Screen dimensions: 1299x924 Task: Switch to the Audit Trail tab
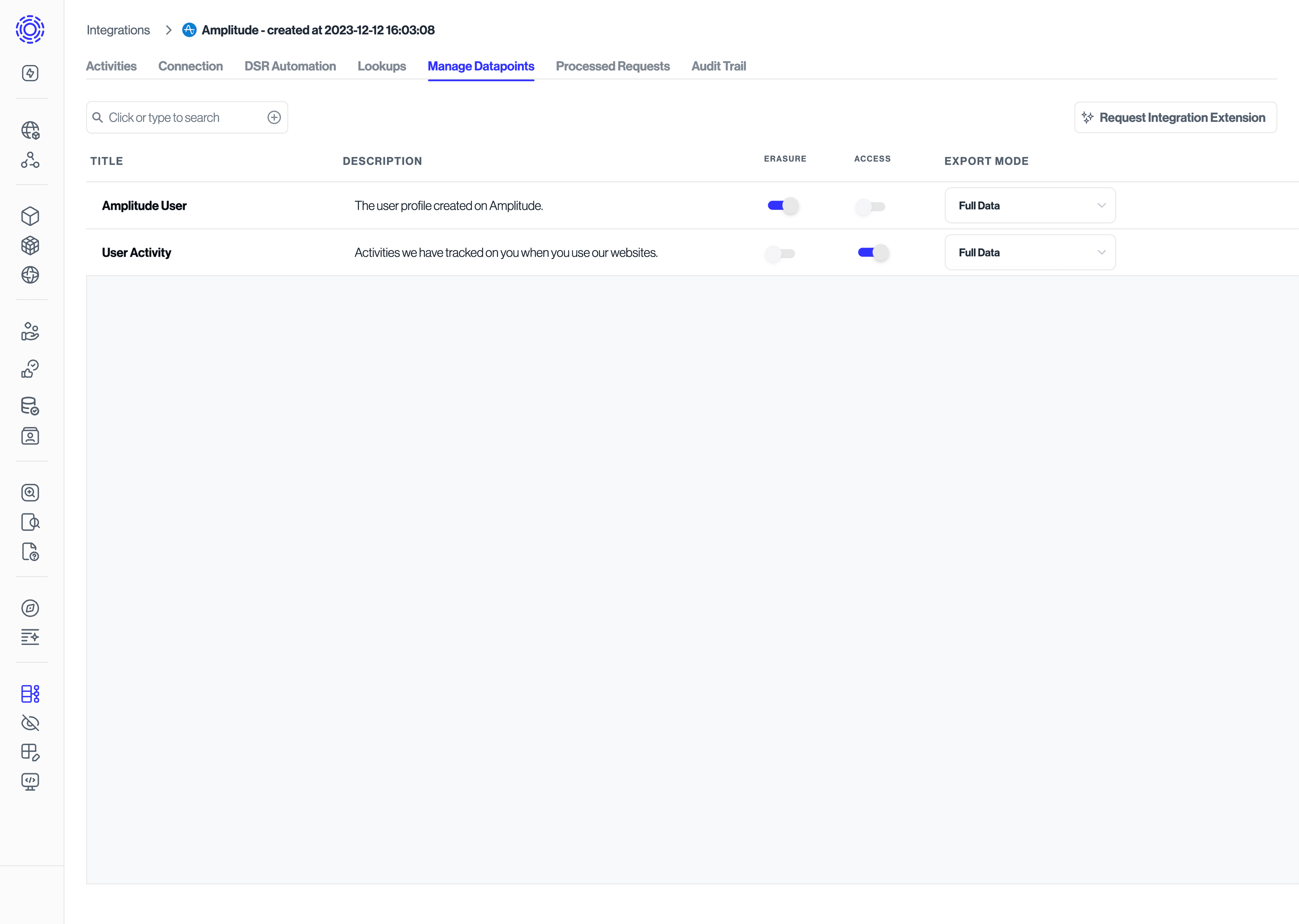click(x=718, y=66)
